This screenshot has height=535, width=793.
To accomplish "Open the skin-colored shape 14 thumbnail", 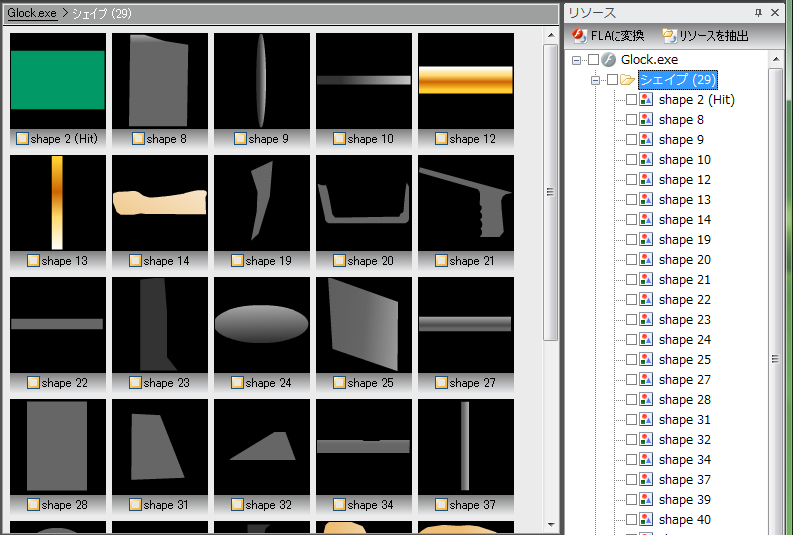I will pyautogui.click(x=160, y=203).
